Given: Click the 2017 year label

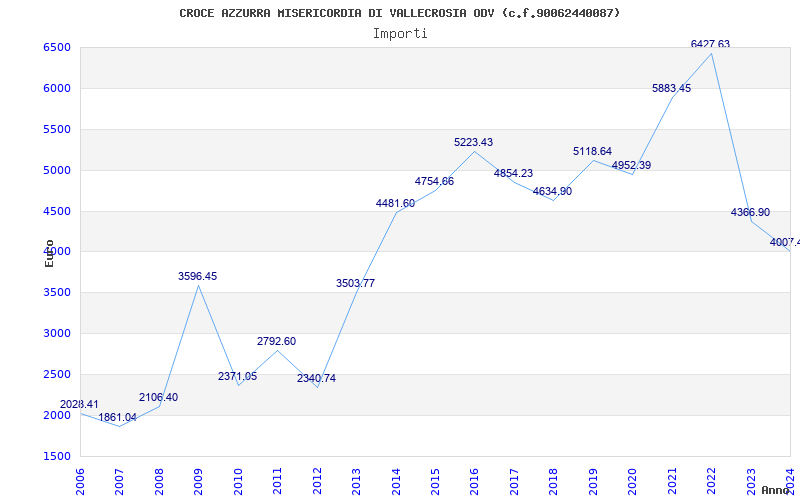Looking at the screenshot, I should 514,481.
